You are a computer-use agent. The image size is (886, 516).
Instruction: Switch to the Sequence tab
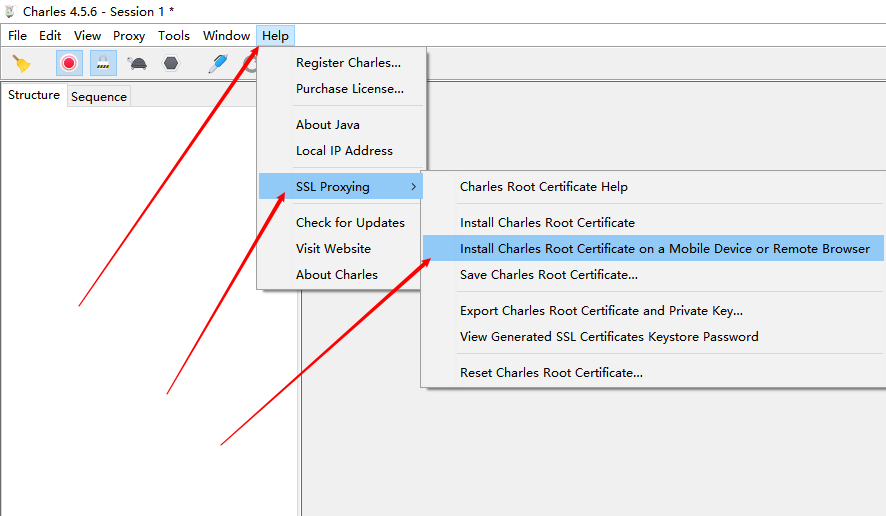99,96
